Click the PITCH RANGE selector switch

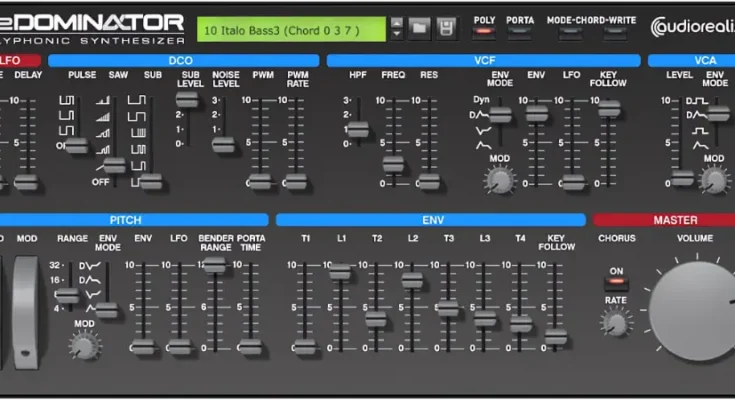pos(67,296)
